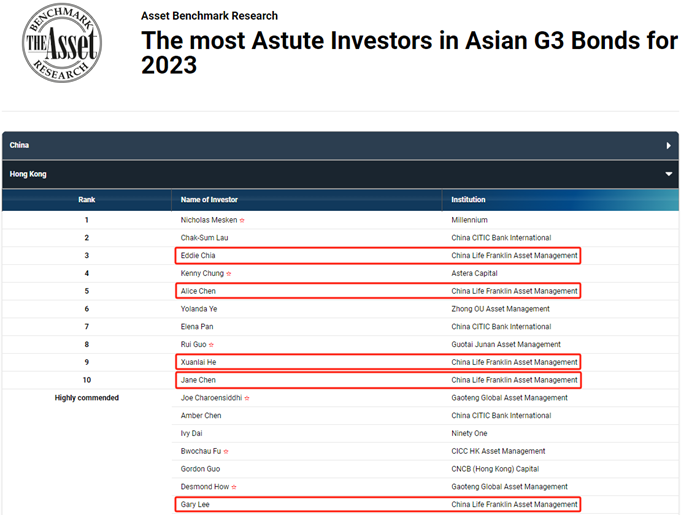The width and height of the screenshot is (681, 515).
Task: Click the Rank column header
Action: tap(86, 200)
